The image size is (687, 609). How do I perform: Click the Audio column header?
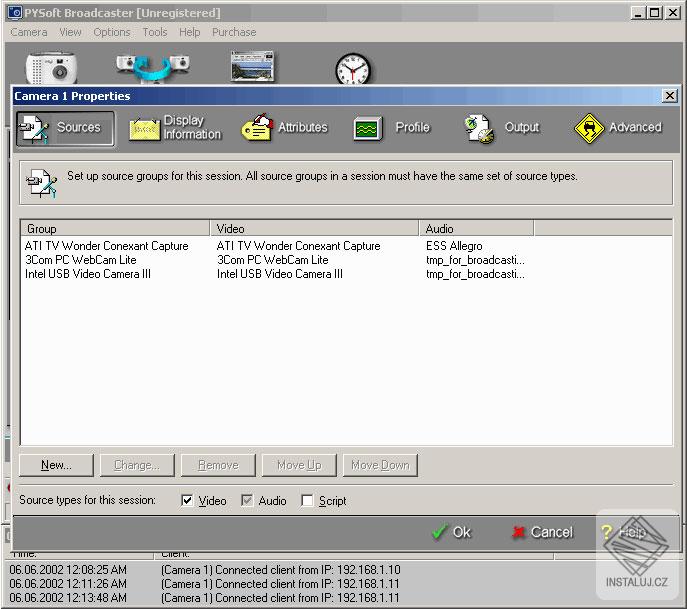click(476, 228)
